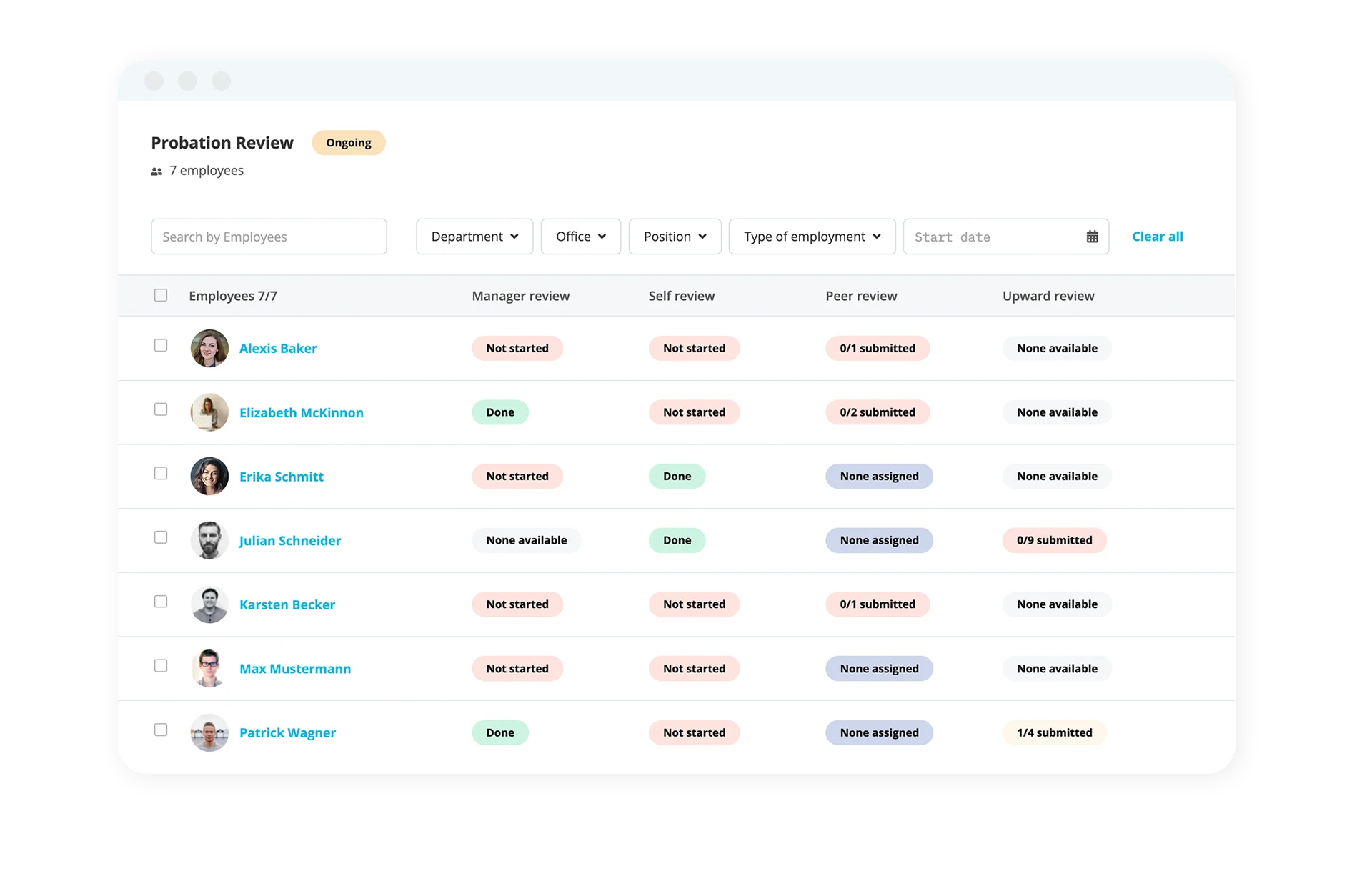Click the 'Done' manager review icon for Elizabeth McKinnon
This screenshot has height=876, width=1372.
500,411
